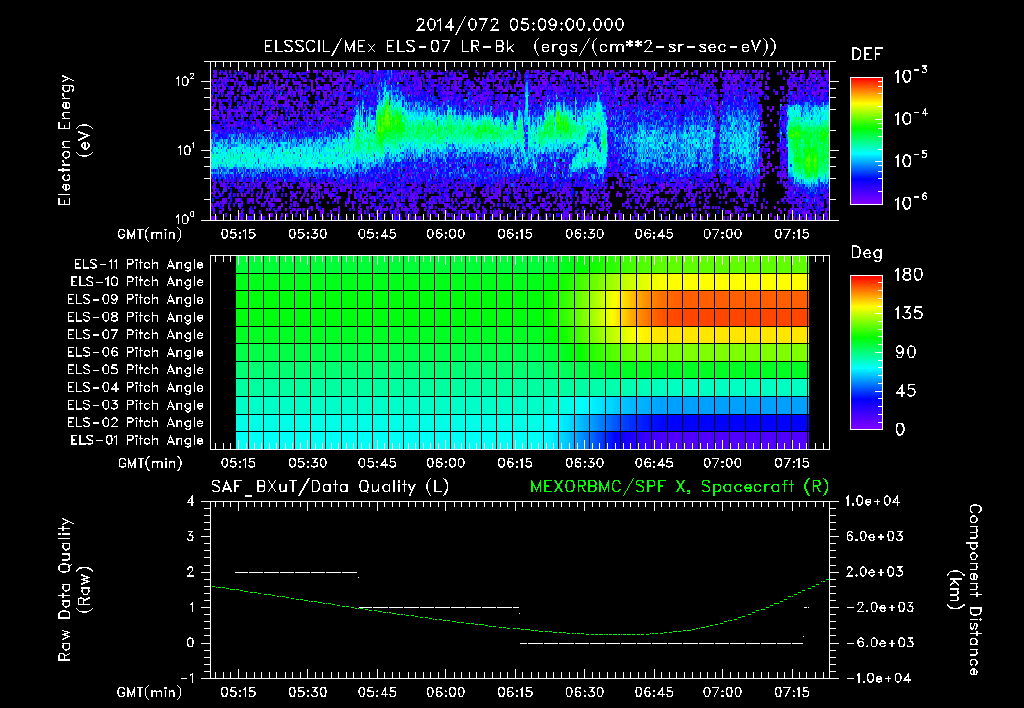Click the 45 value on the Deg scale
1024x708 pixels.
pyautogui.click(x=906, y=391)
